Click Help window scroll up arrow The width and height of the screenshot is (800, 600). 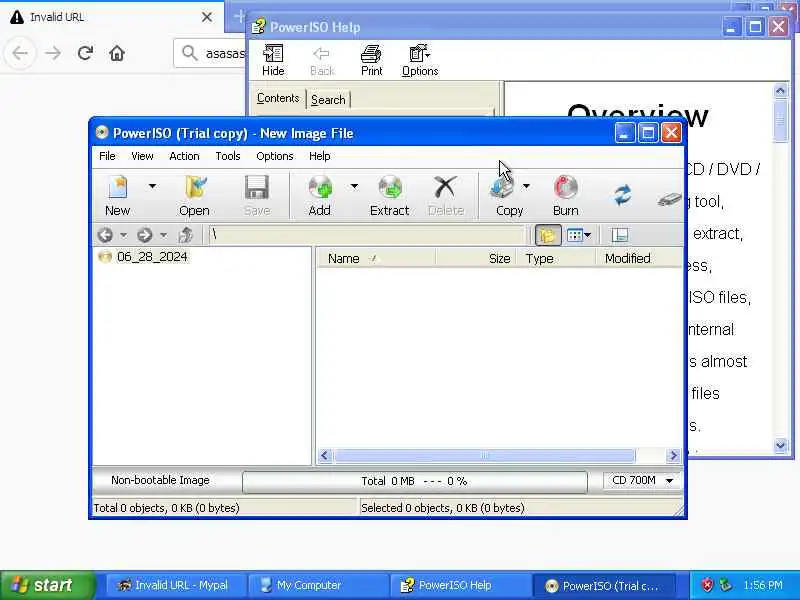coord(781,91)
